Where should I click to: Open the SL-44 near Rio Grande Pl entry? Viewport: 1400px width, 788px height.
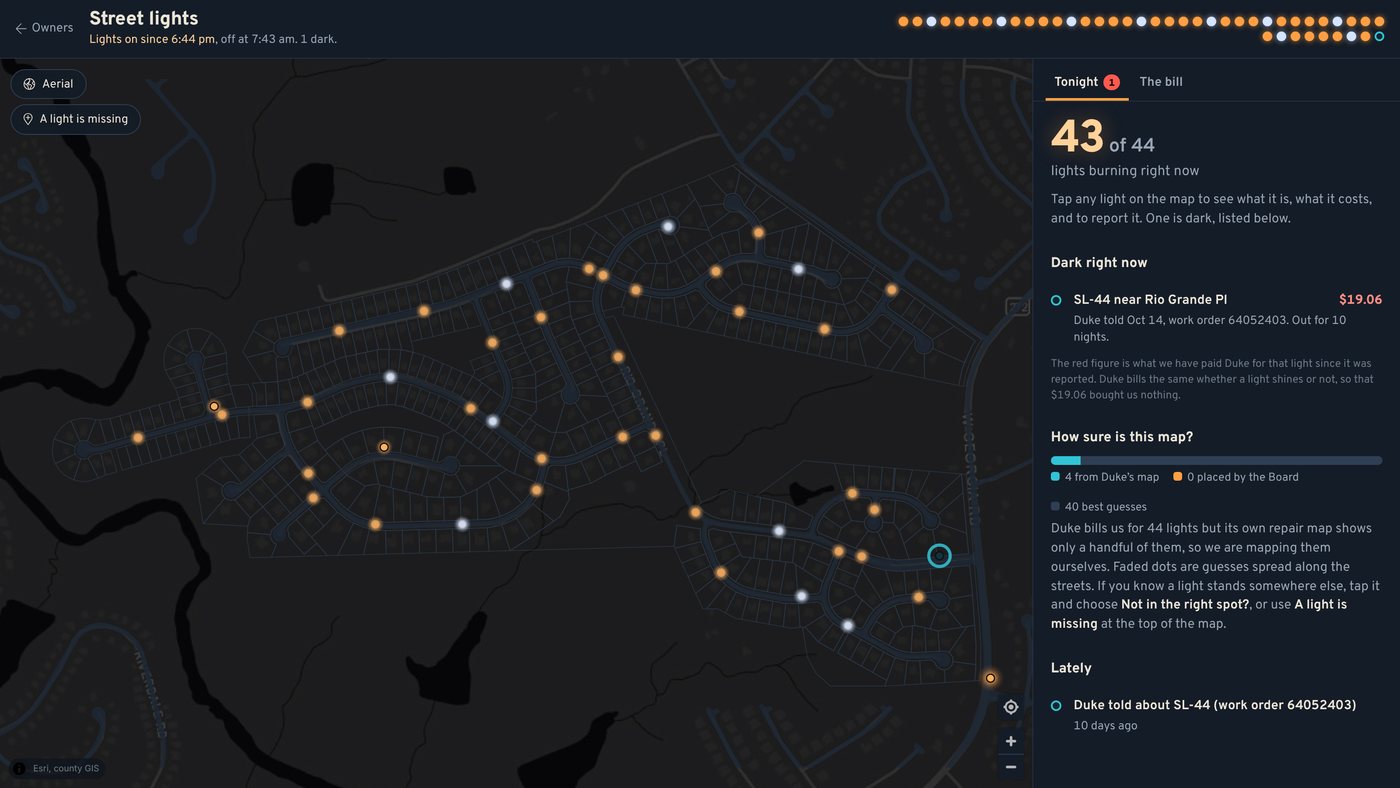point(1216,318)
